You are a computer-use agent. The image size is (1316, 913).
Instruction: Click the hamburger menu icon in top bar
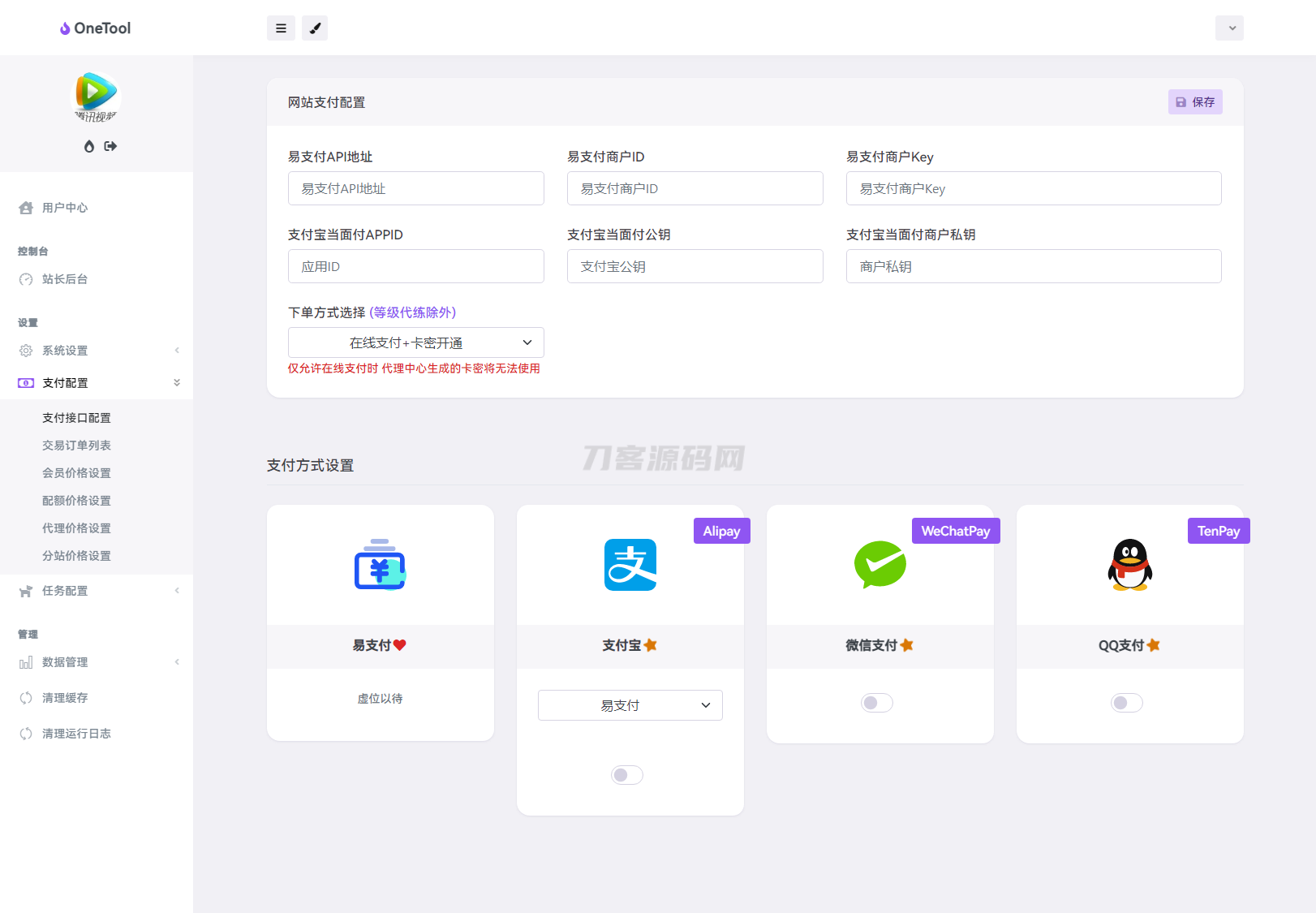[281, 28]
